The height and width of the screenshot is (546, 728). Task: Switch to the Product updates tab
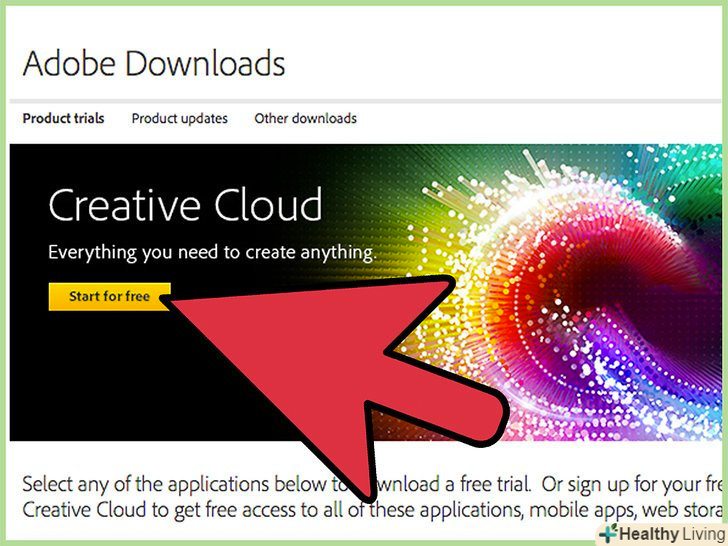tap(180, 118)
